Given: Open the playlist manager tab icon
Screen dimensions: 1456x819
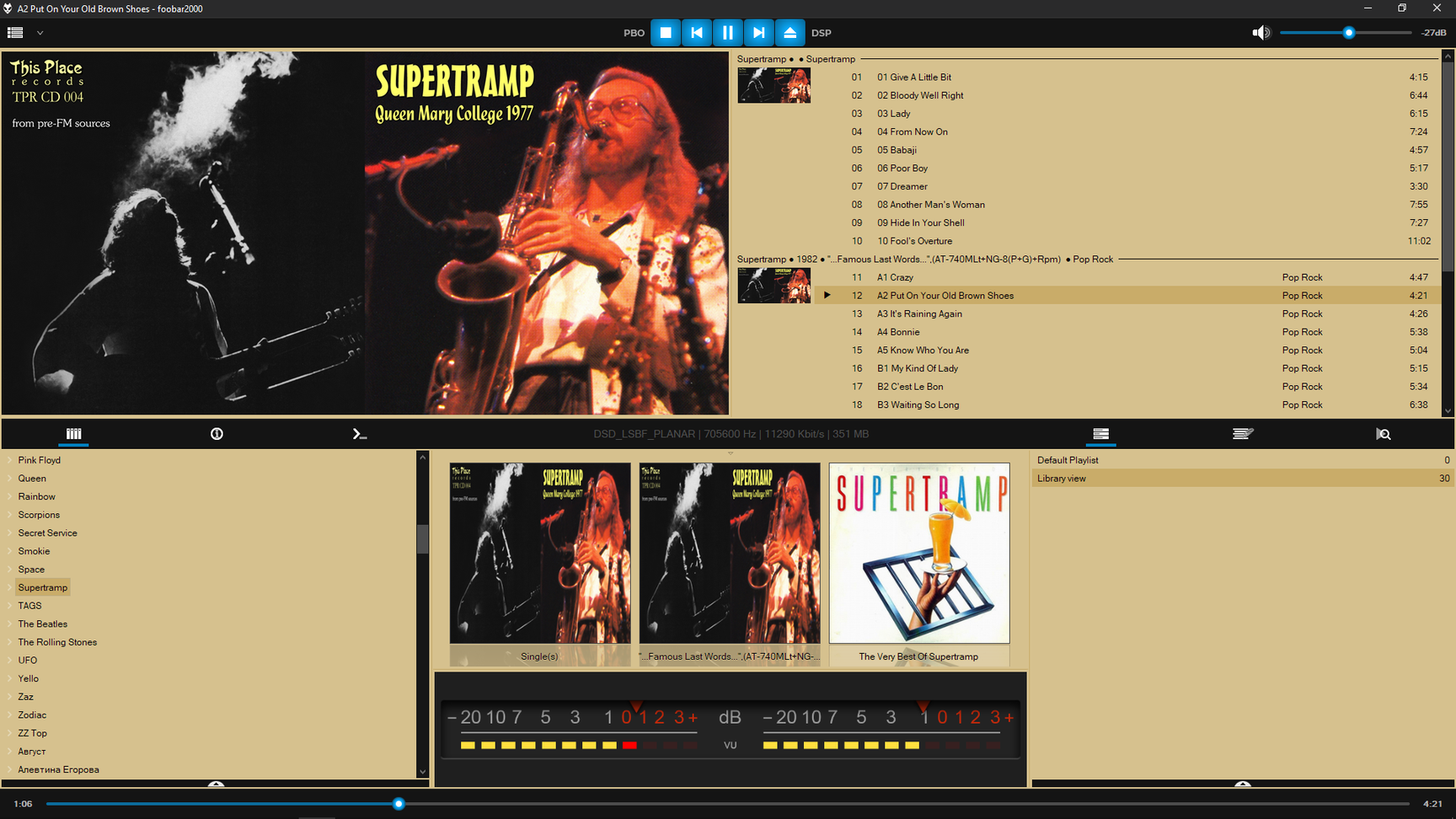Looking at the screenshot, I should point(1100,434).
